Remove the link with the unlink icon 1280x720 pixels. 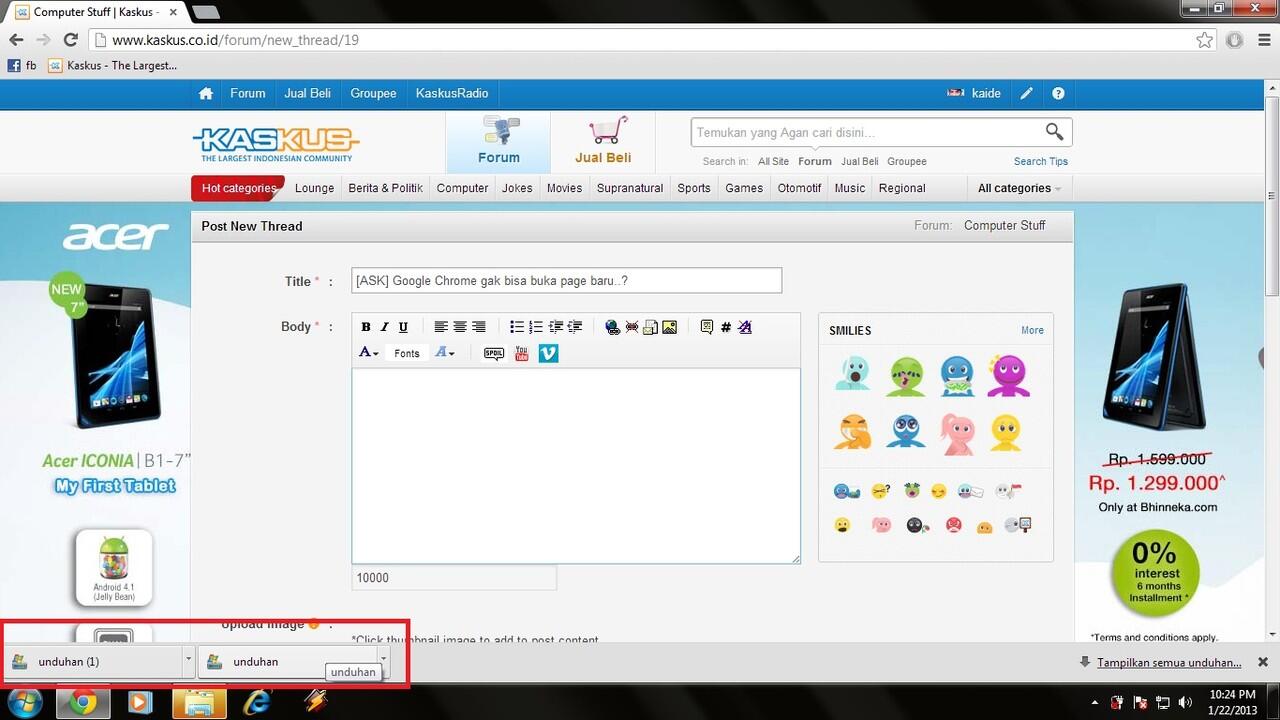point(632,327)
